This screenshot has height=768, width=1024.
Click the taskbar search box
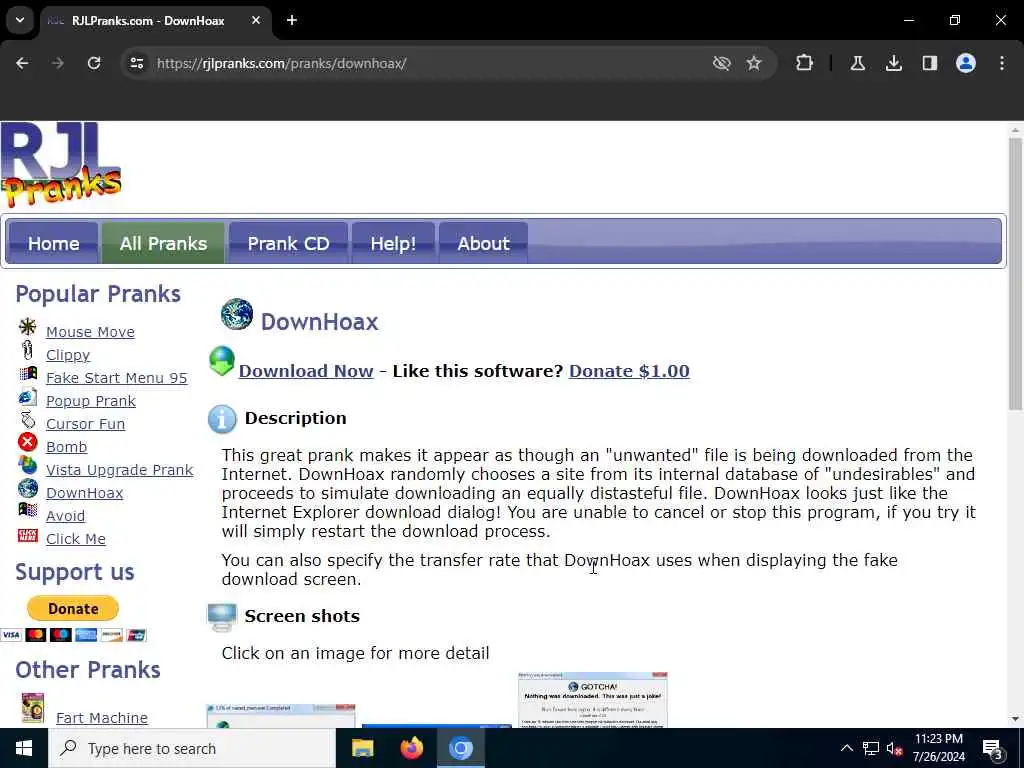click(x=191, y=748)
